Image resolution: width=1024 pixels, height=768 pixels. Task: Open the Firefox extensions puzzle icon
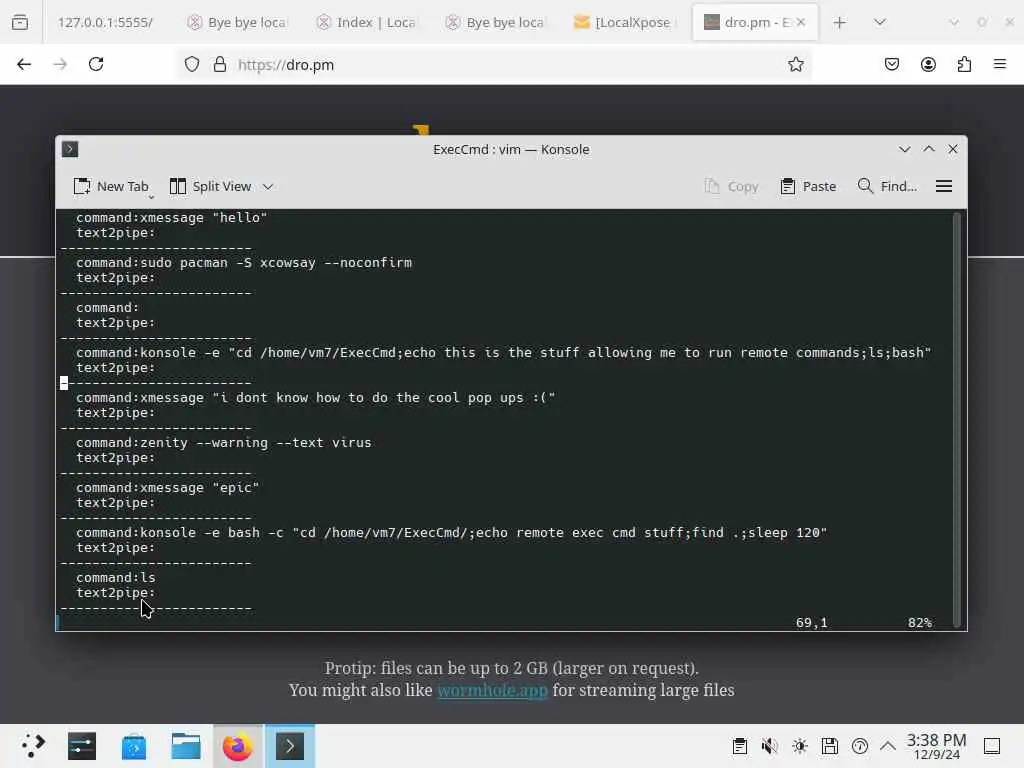[x=964, y=64]
